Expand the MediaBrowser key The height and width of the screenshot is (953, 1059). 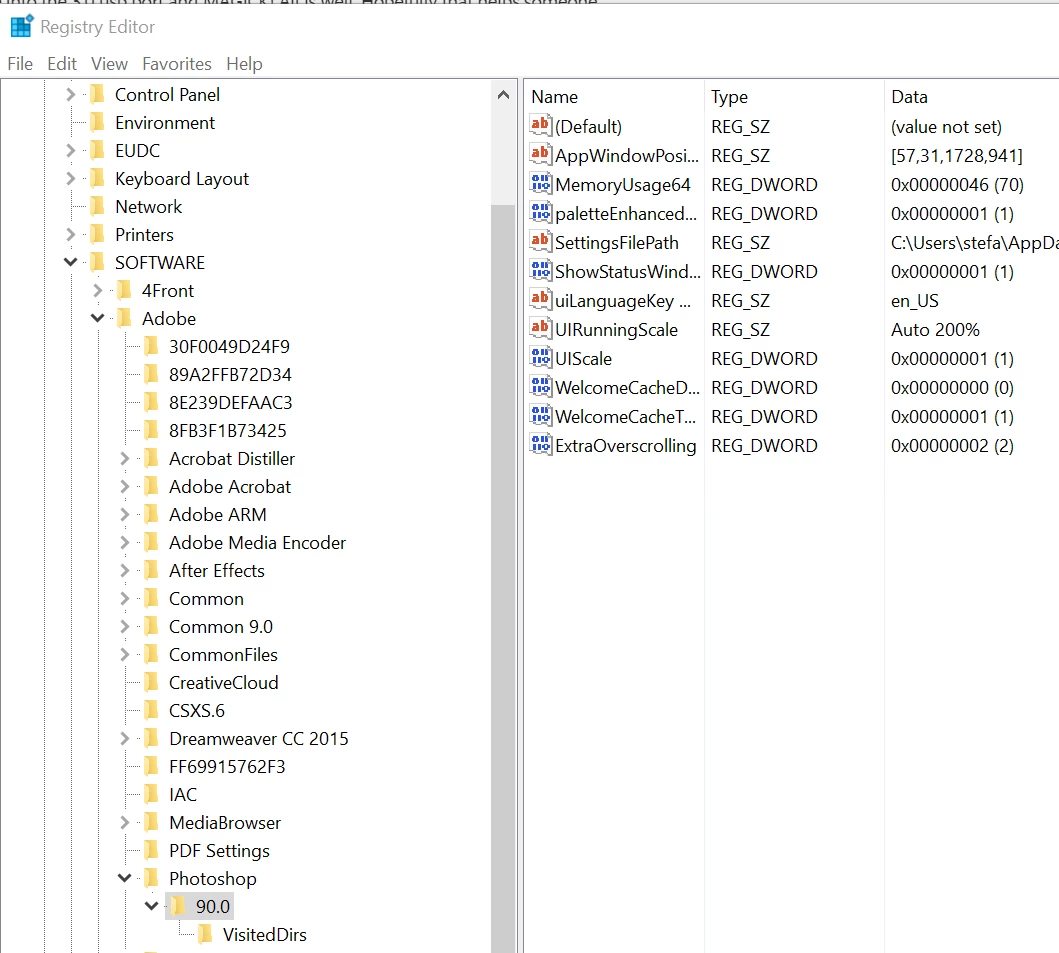point(125,823)
